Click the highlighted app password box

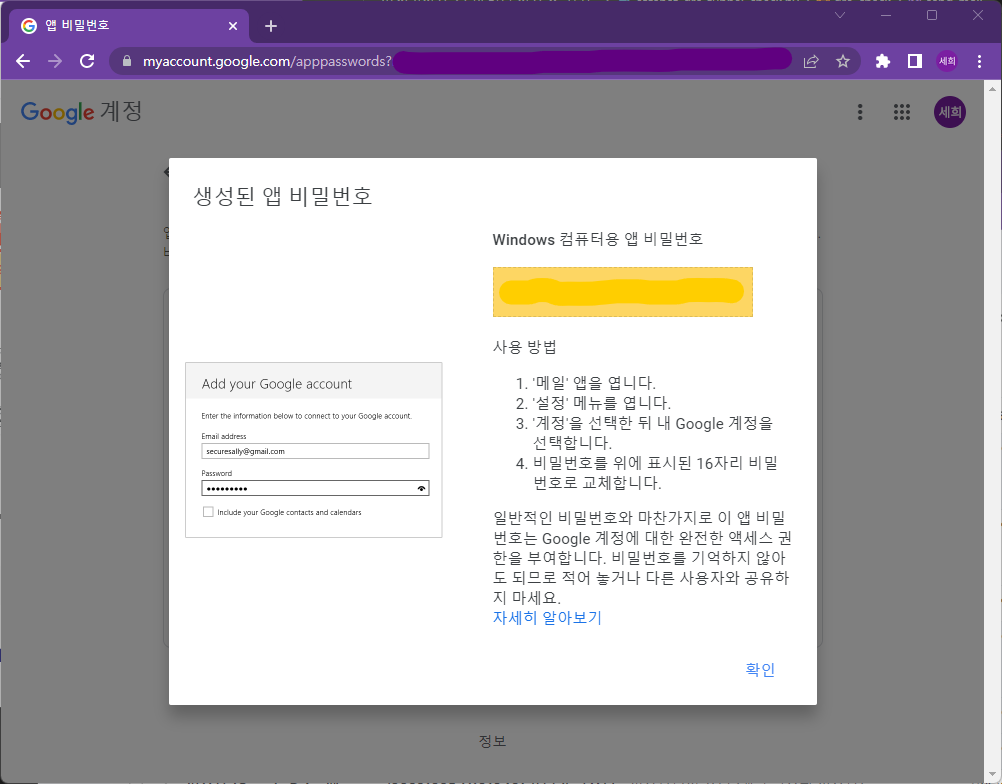[x=622, y=292]
